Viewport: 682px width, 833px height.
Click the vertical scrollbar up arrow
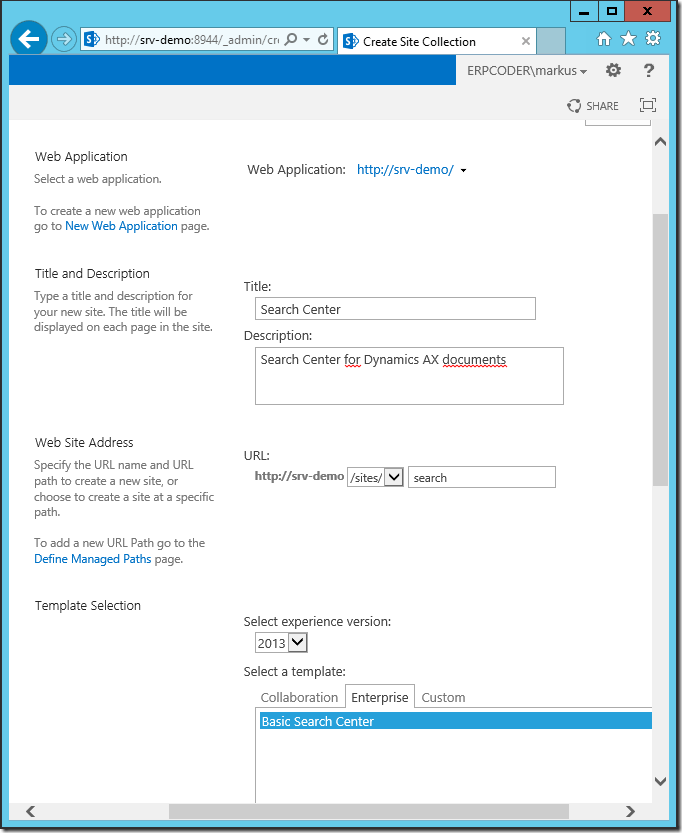pyautogui.click(x=660, y=142)
